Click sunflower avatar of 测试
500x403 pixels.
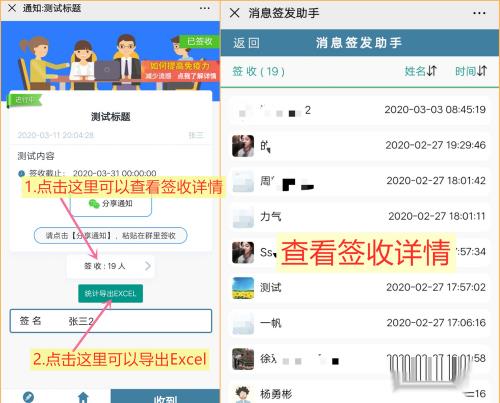click(243, 288)
